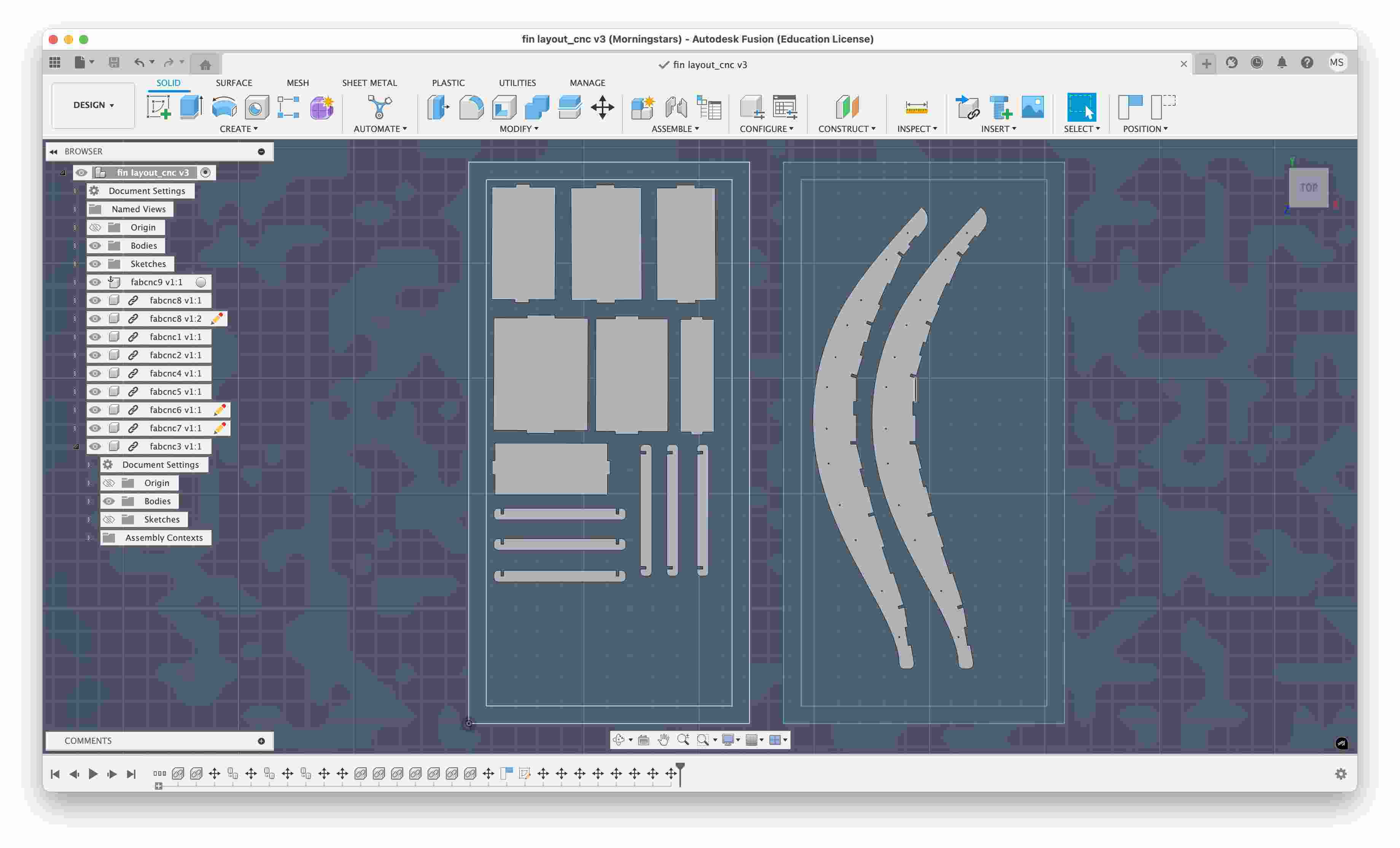1400x848 pixels.
Task: Select the Extrude tool
Action: pos(191,107)
